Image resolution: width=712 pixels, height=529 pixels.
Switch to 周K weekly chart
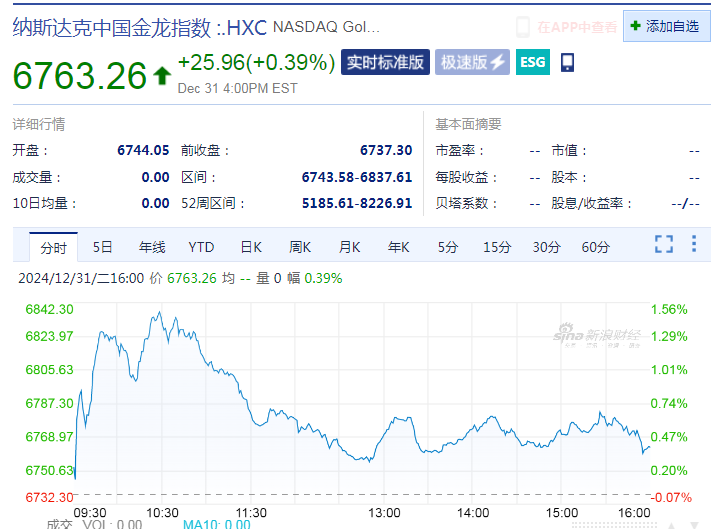(300, 247)
